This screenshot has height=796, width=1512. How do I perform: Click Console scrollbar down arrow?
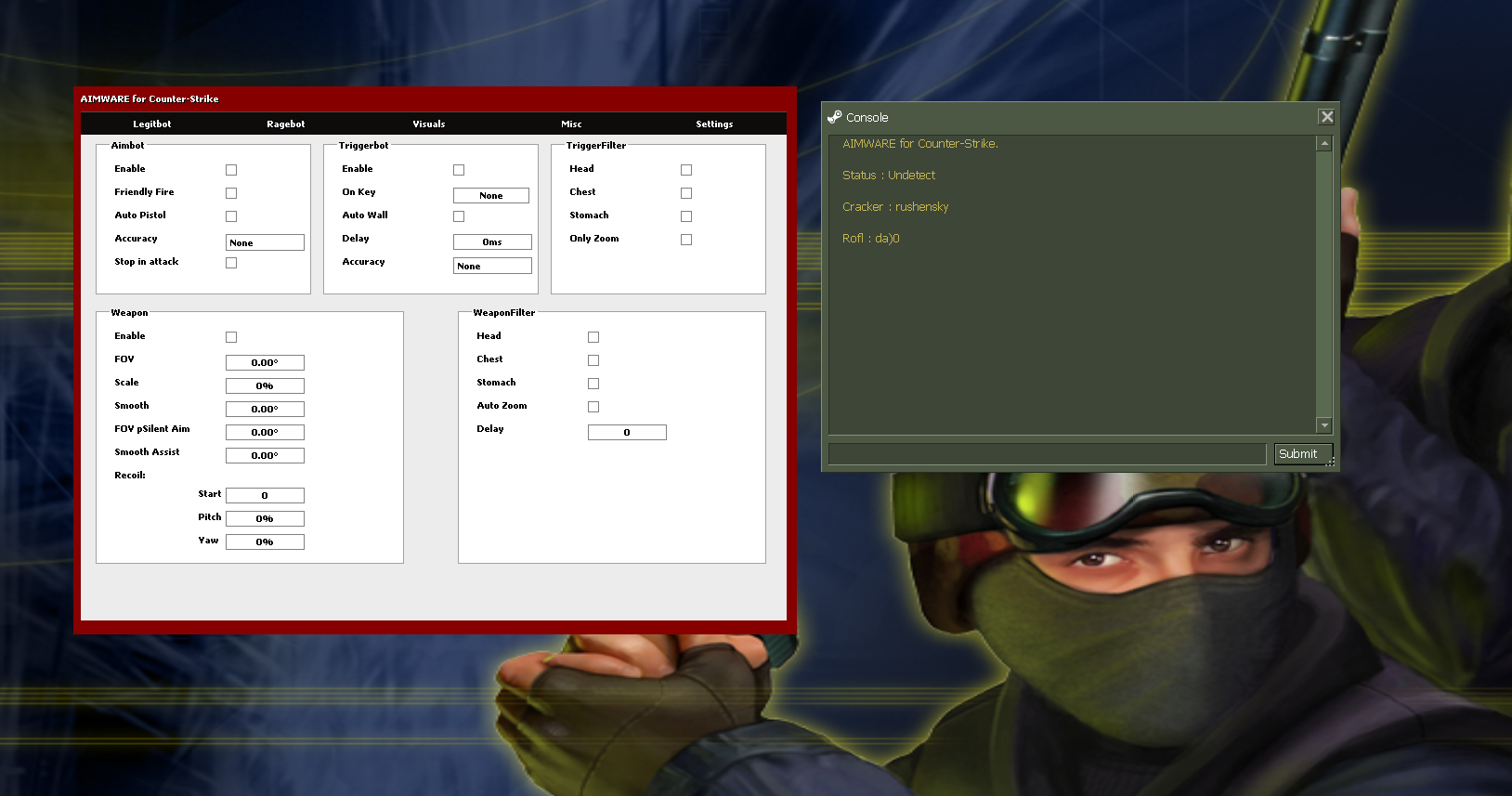pos(1324,425)
